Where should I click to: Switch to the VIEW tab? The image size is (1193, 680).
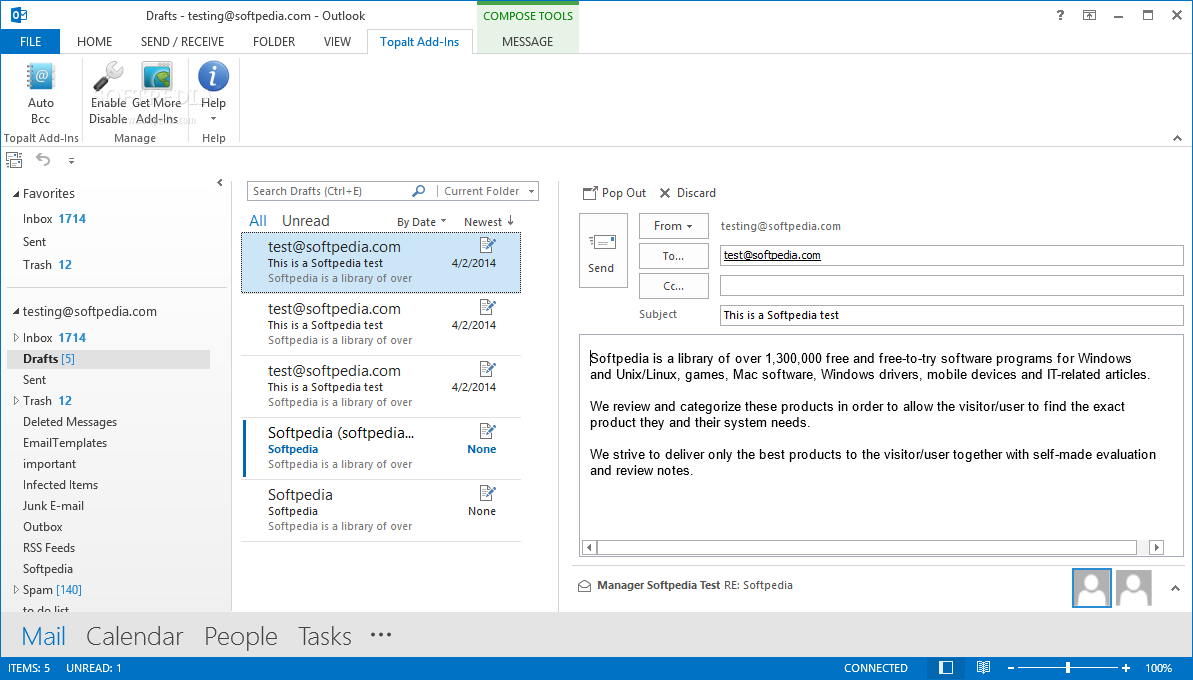coord(337,42)
